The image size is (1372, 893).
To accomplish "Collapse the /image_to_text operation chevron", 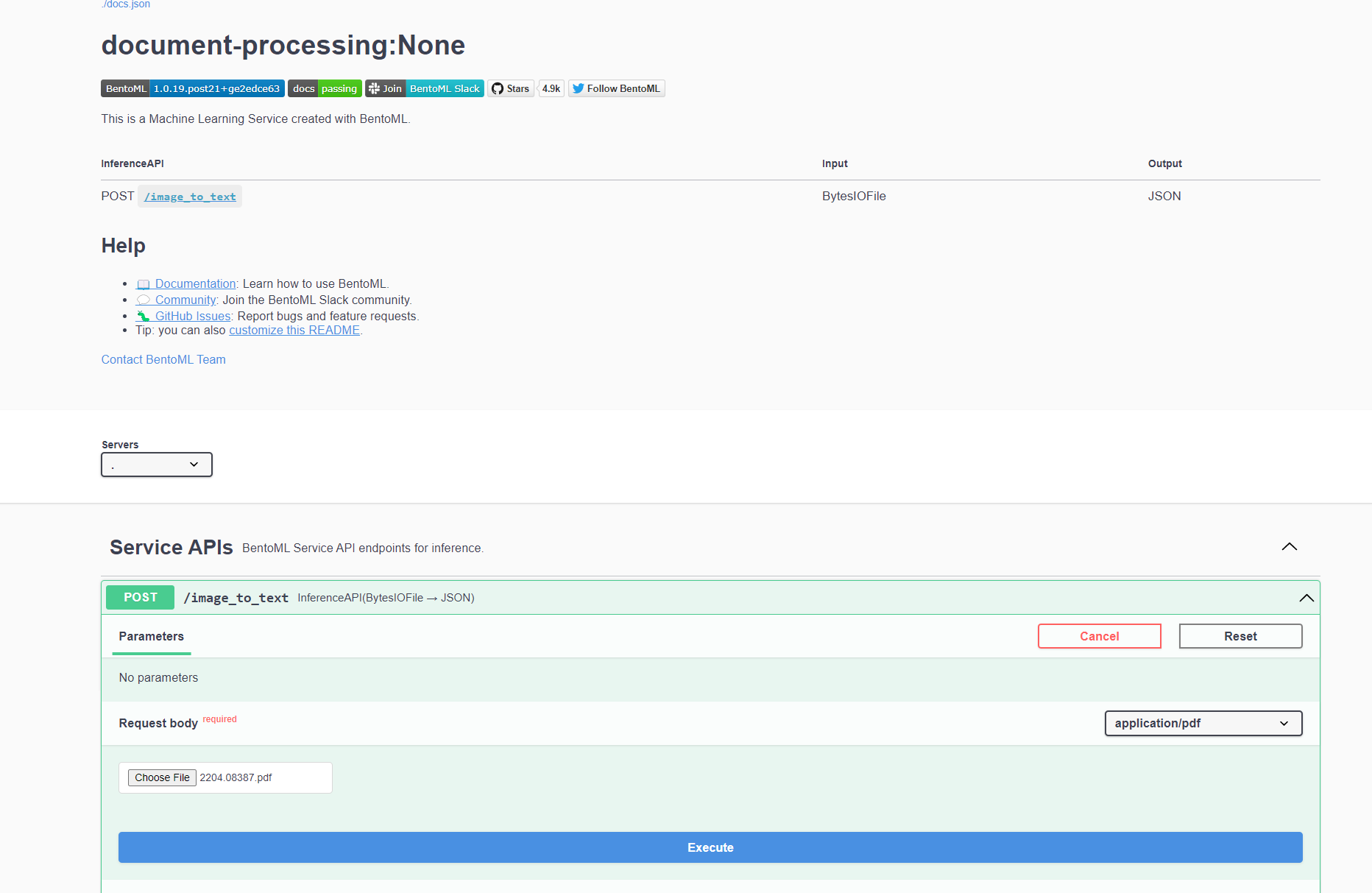I will point(1306,598).
